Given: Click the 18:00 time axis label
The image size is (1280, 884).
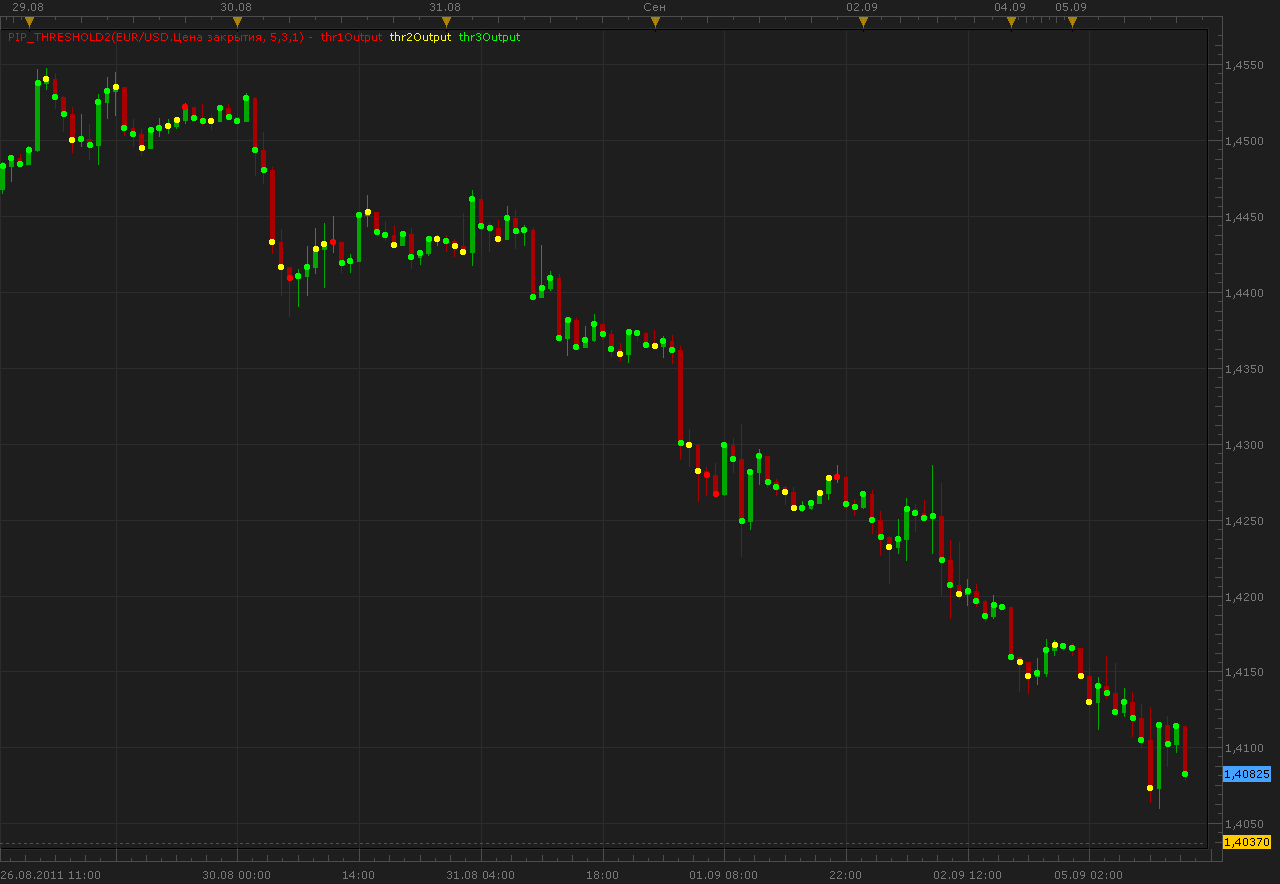Looking at the screenshot, I should pos(602,875).
